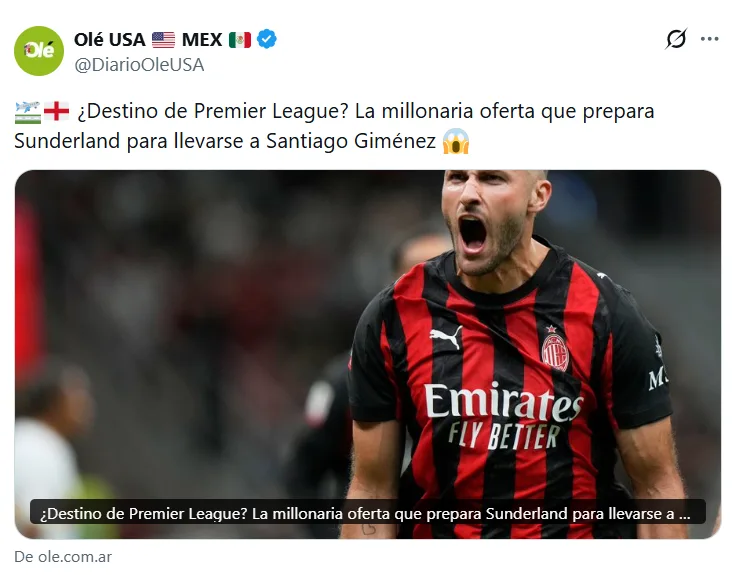The height and width of the screenshot is (575, 732).
Task: Open the Grok slashed-circle icon
Action: coord(676,39)
